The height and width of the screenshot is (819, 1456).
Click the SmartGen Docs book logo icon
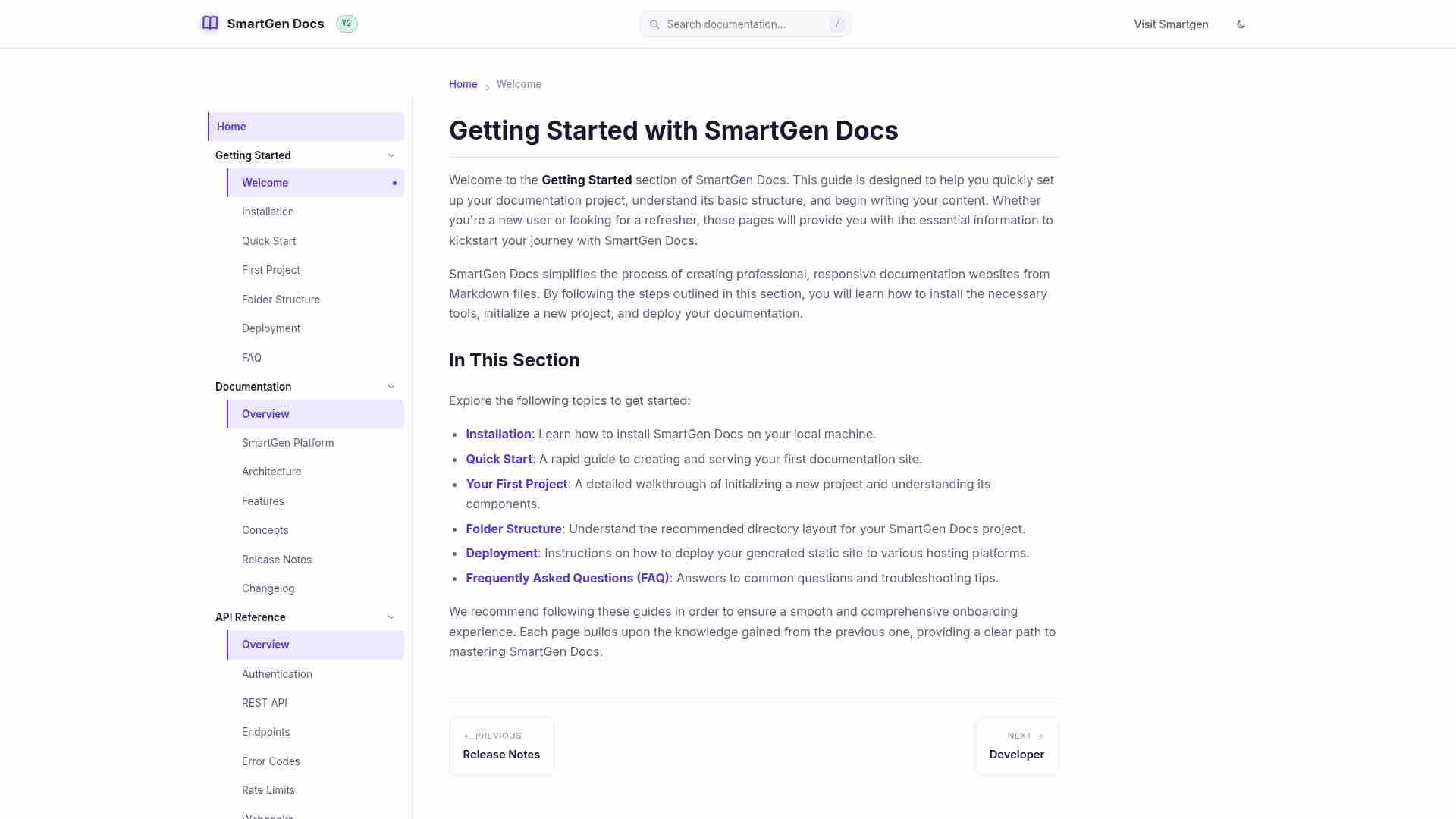point(210,24)
